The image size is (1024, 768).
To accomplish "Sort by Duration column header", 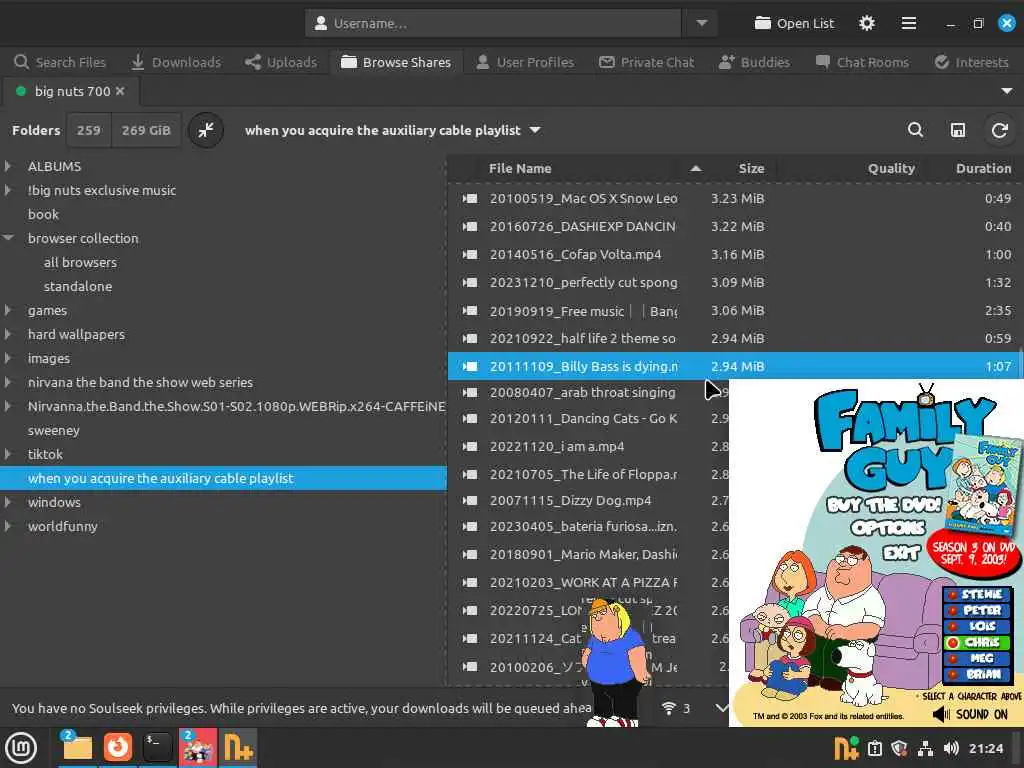I will 984,168.
